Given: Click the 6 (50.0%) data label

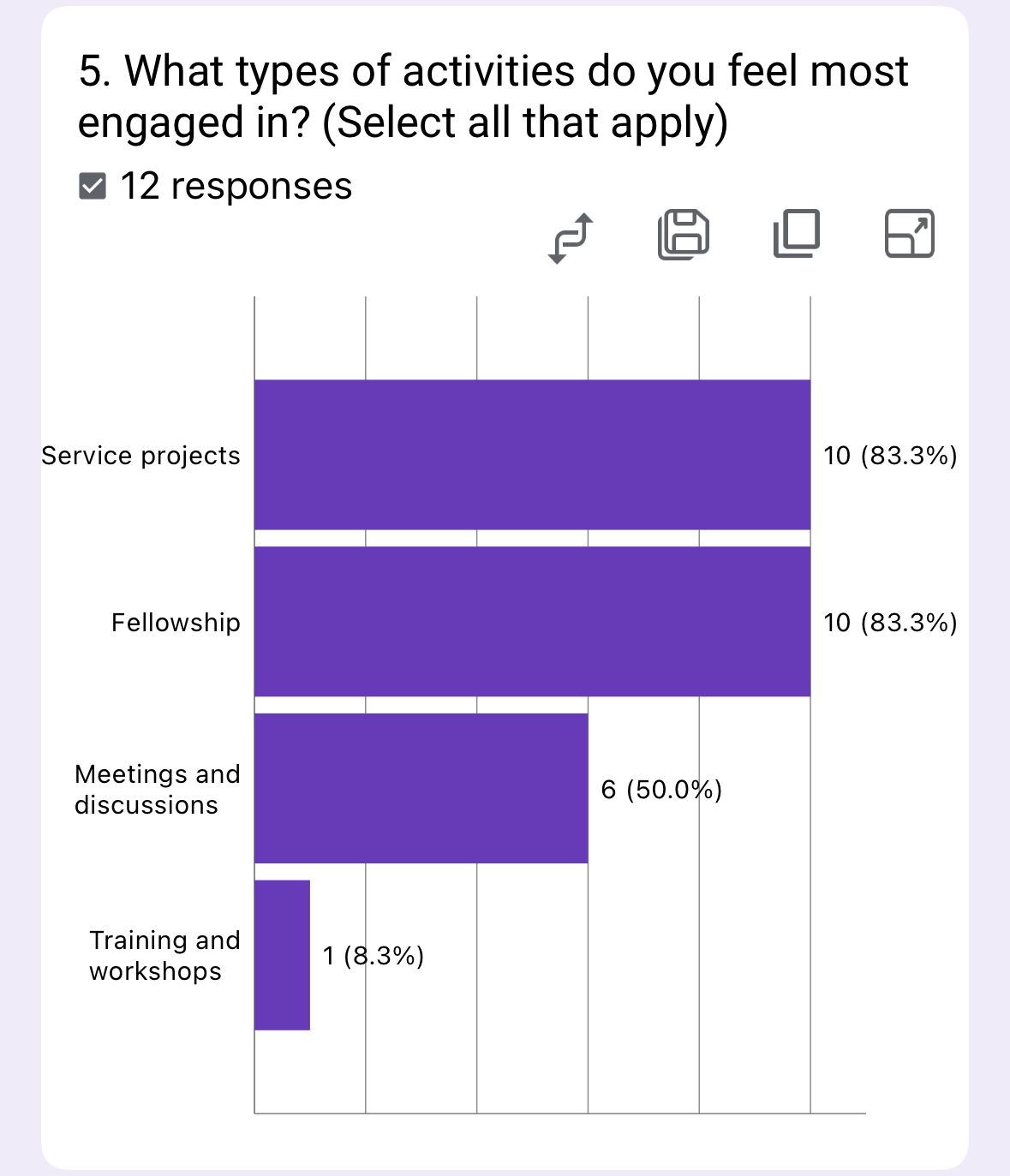Looking at the screenshot, I should (x=661, y=789).
